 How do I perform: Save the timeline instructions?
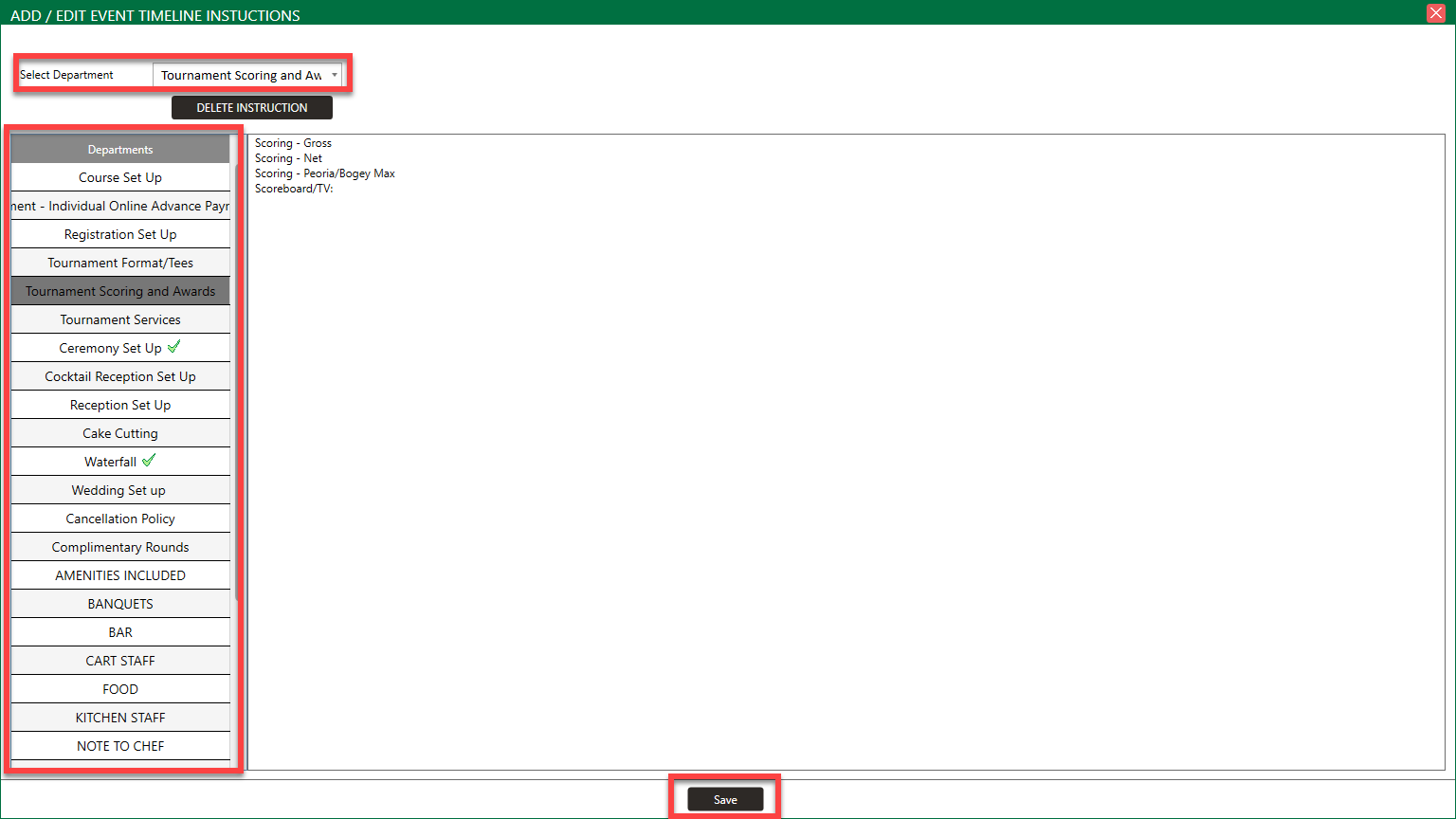click(725, 799)
